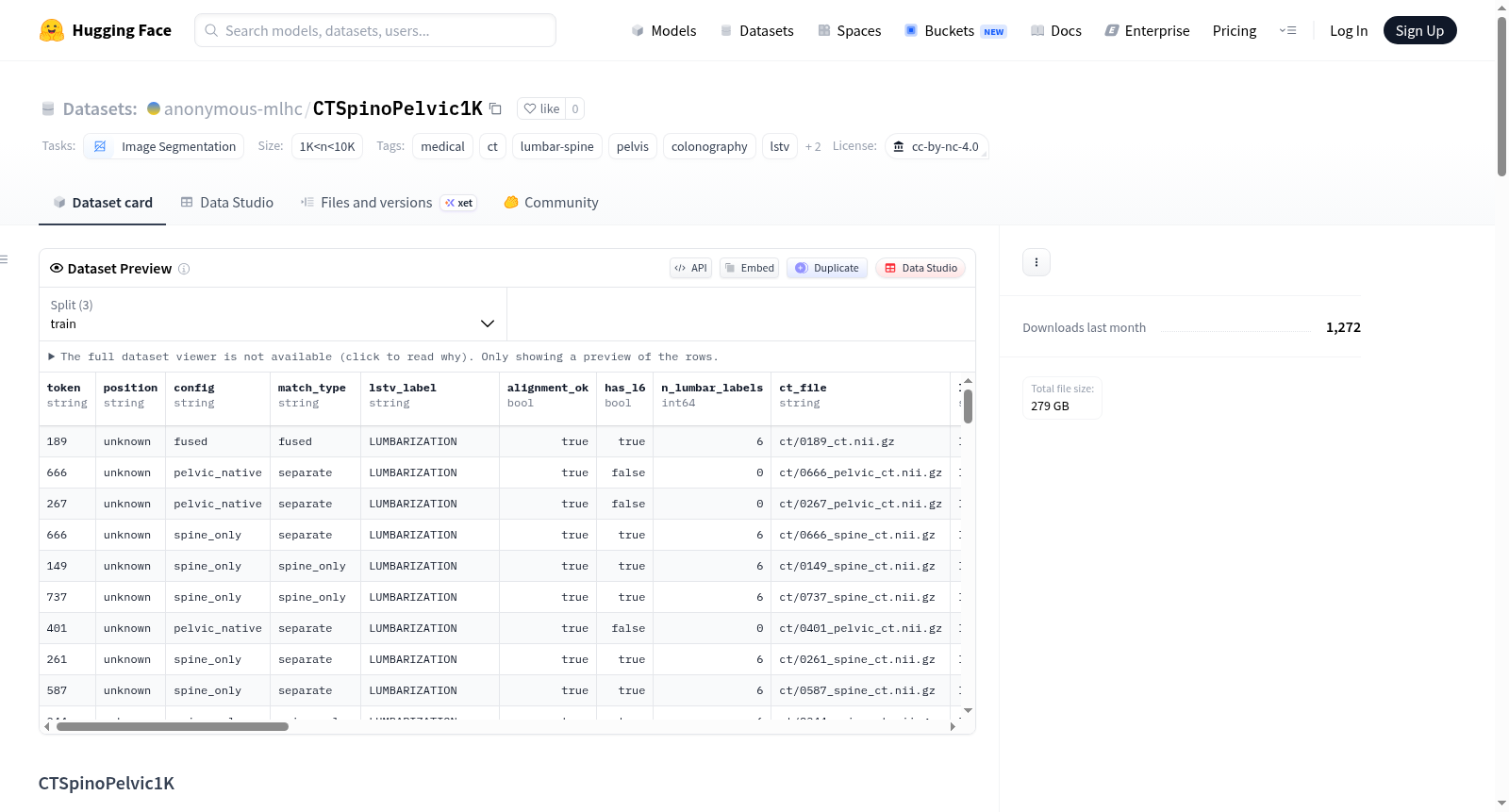Open the collapsed left sidebar menu icon

pos(4,259)
